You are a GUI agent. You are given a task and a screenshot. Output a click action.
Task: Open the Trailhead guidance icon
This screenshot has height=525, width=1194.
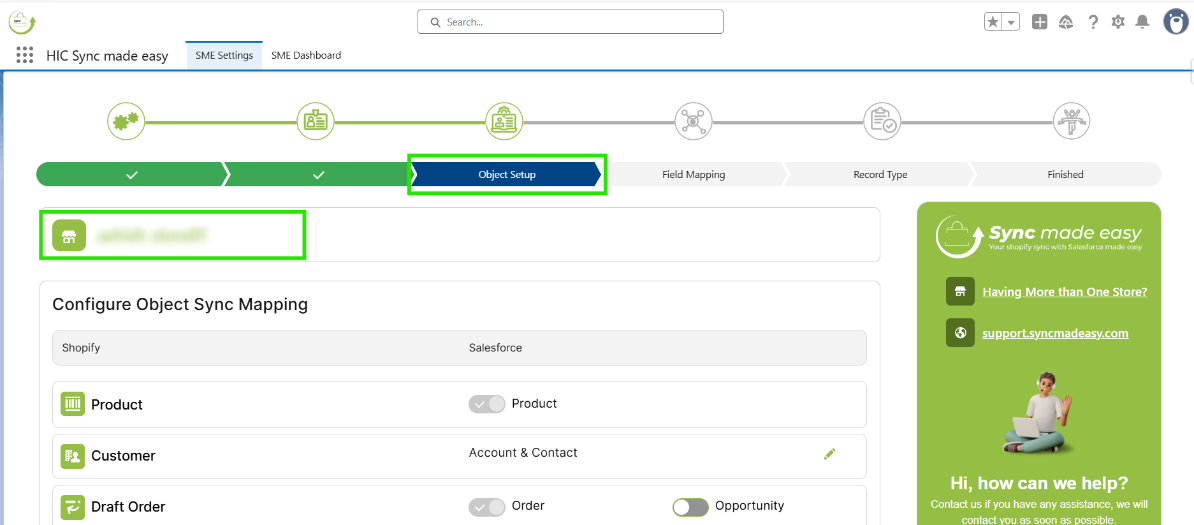point(1066,22)
